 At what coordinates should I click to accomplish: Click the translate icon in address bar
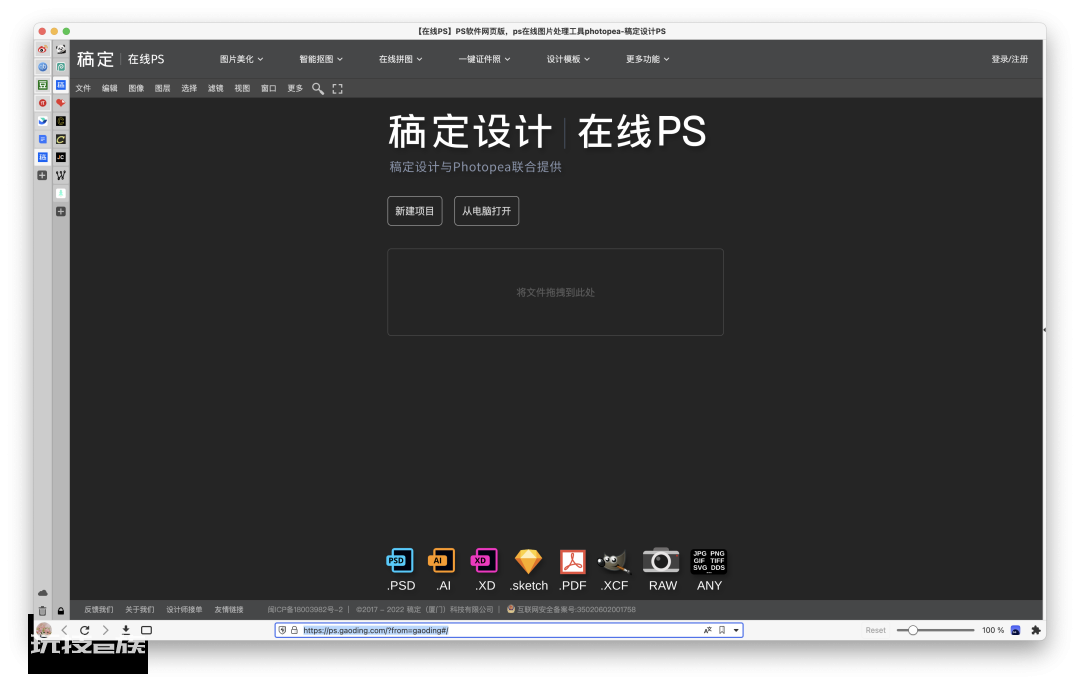click(x=707, y=630)
